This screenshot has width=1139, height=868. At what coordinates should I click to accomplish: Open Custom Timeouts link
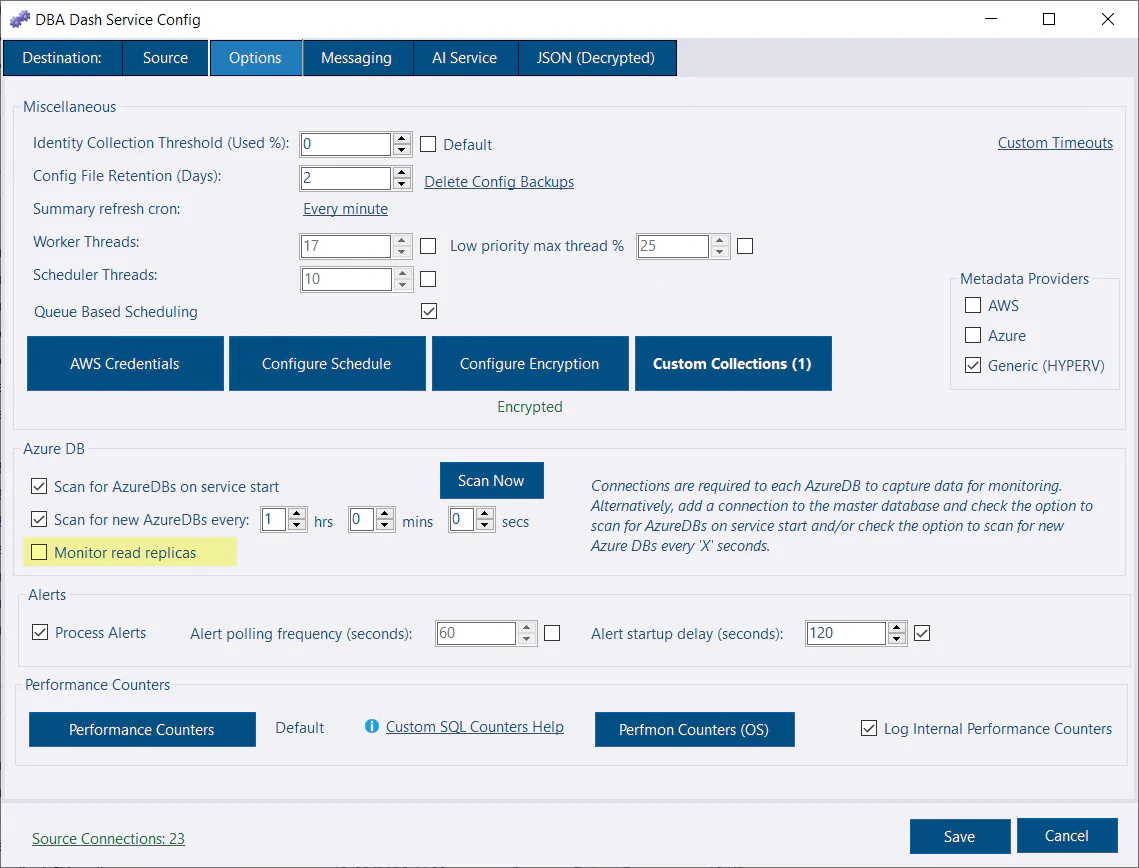(x=1055, y=143)
